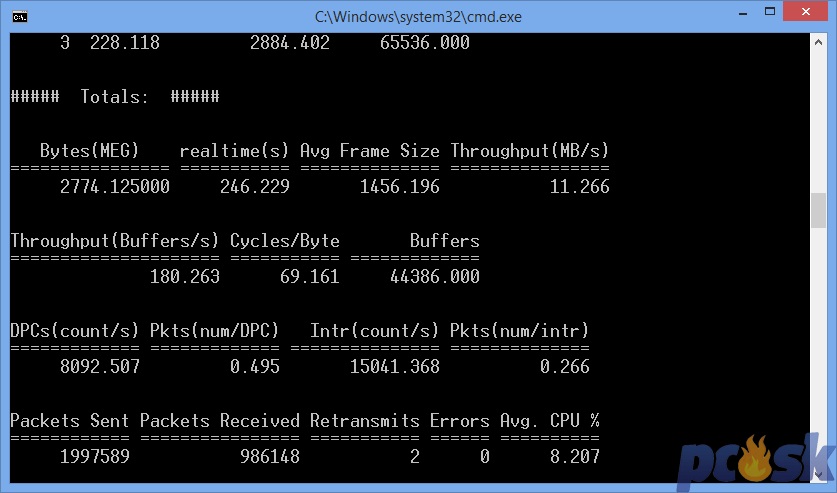Click the value 2884.402 in top row
This screenshot has width=837, height=493.
[289, 43]
